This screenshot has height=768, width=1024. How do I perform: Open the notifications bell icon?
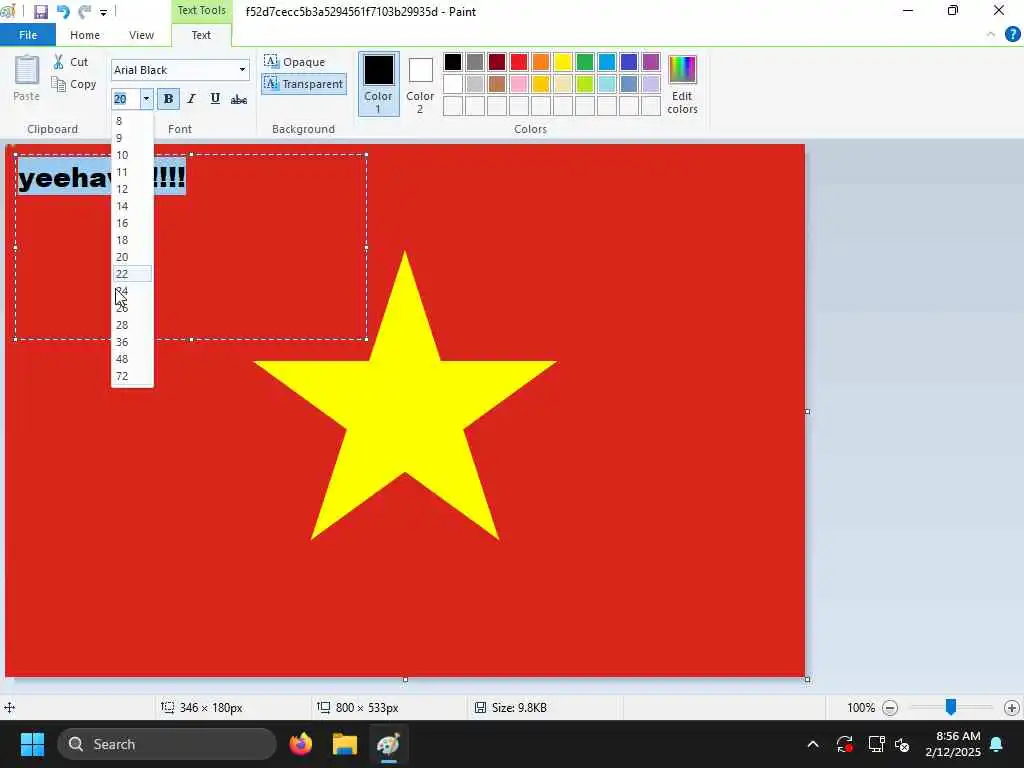pos(997,744)
